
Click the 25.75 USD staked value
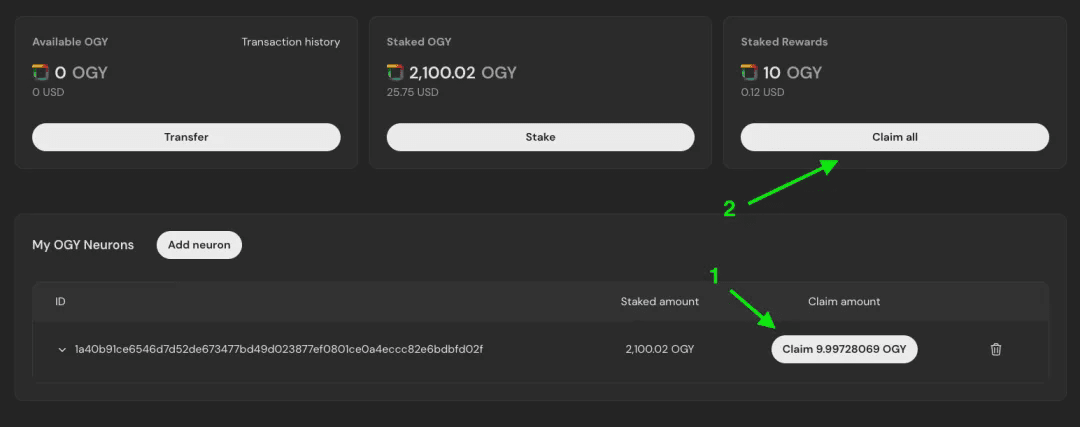(413, 92)
